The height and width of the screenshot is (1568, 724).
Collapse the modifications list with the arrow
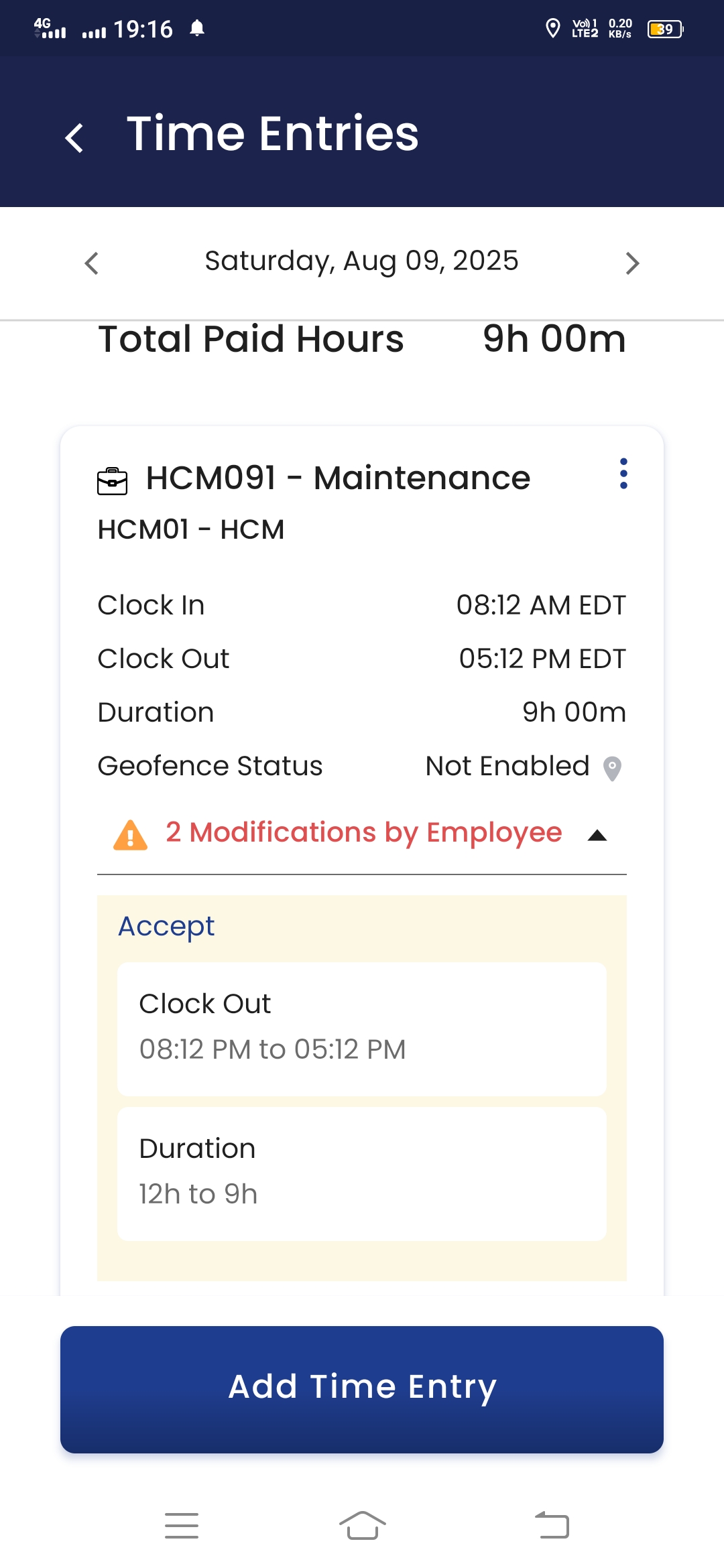click(x=597, y=835)
